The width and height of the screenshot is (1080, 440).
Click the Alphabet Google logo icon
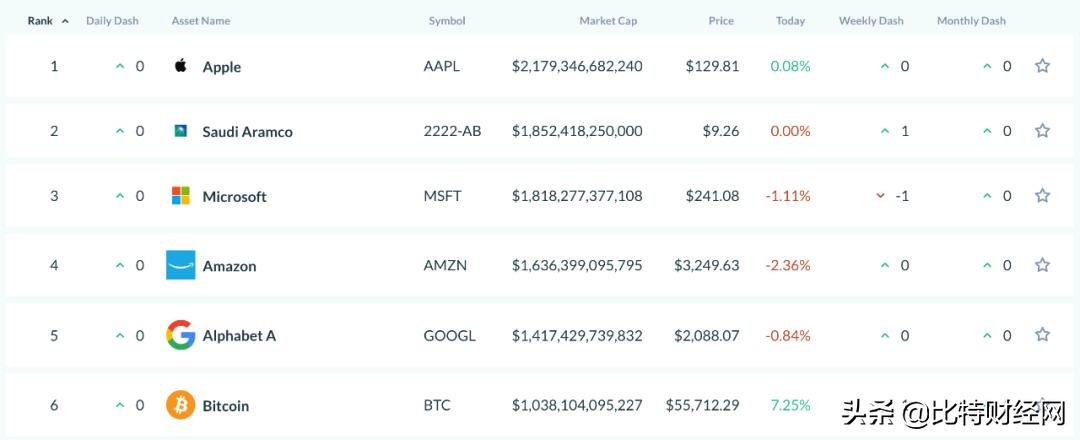[x=181, y=335]
